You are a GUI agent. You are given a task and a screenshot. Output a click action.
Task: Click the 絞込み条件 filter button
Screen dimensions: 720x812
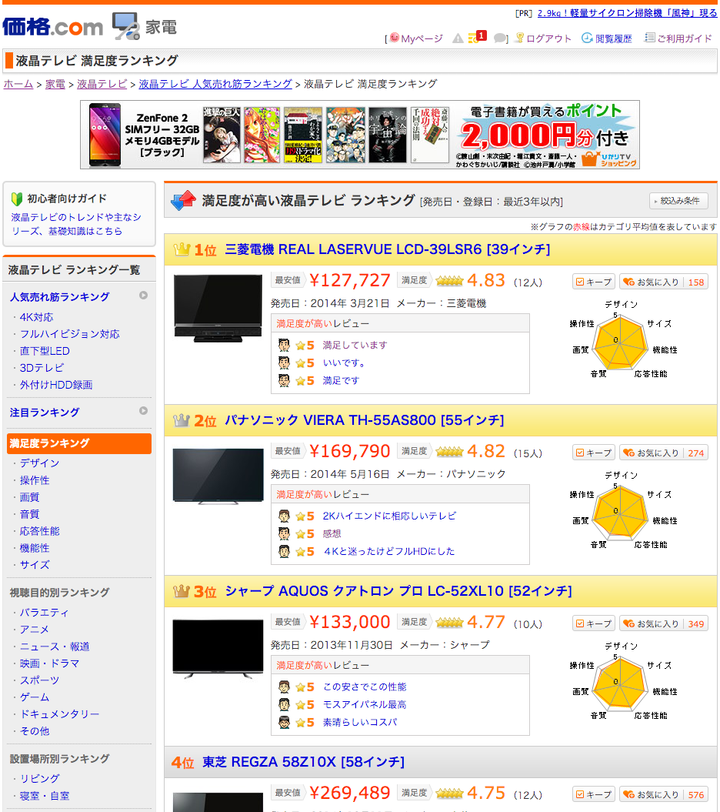[x=679, y=201]
